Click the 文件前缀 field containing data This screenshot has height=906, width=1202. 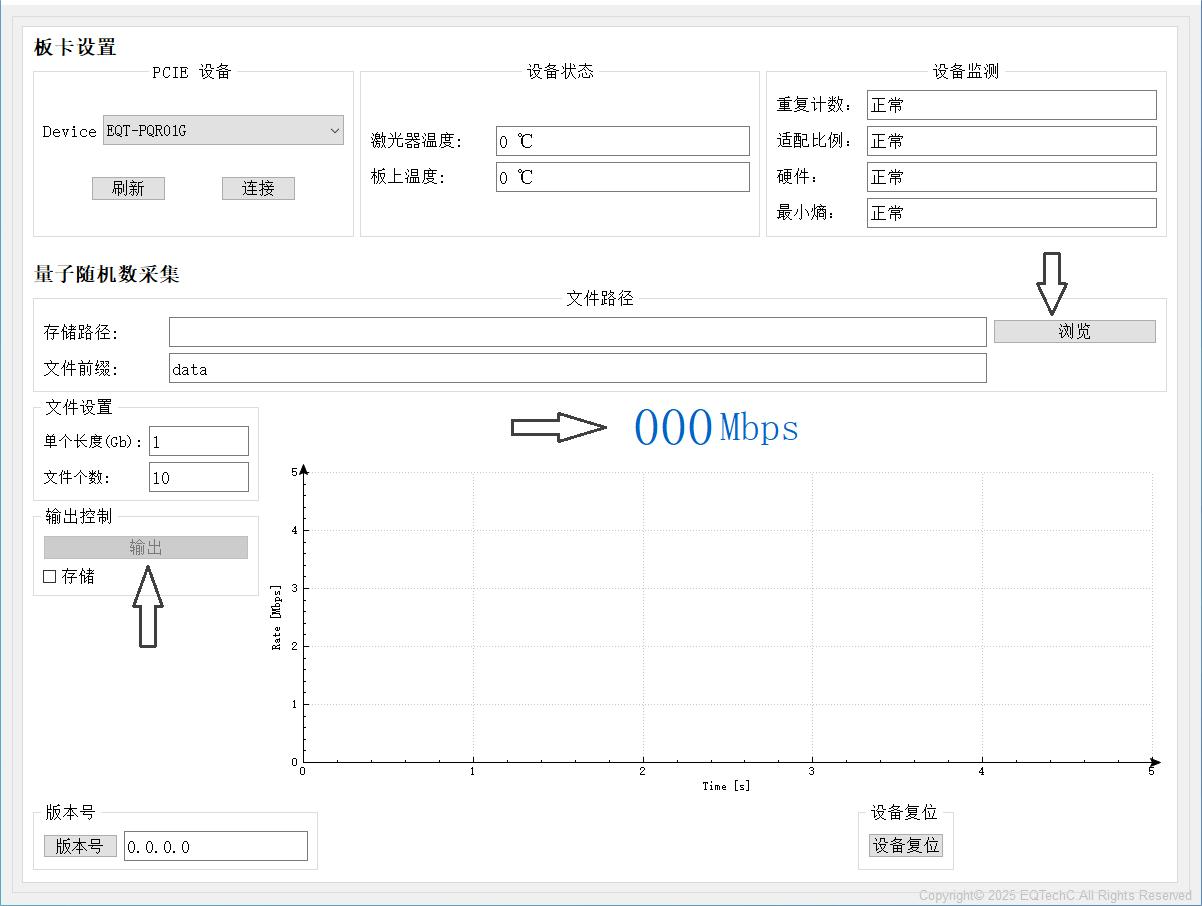tap(577, 368)
